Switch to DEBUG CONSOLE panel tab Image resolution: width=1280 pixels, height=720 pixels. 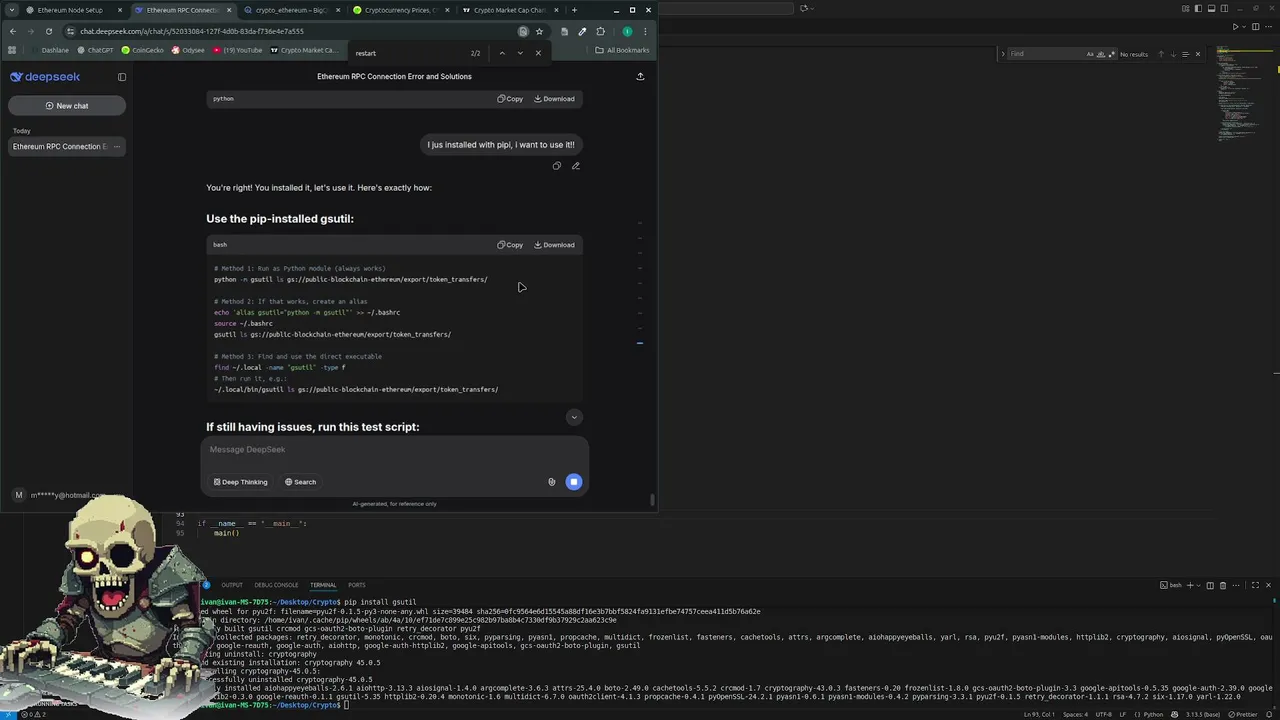click(x=276, y=585)
